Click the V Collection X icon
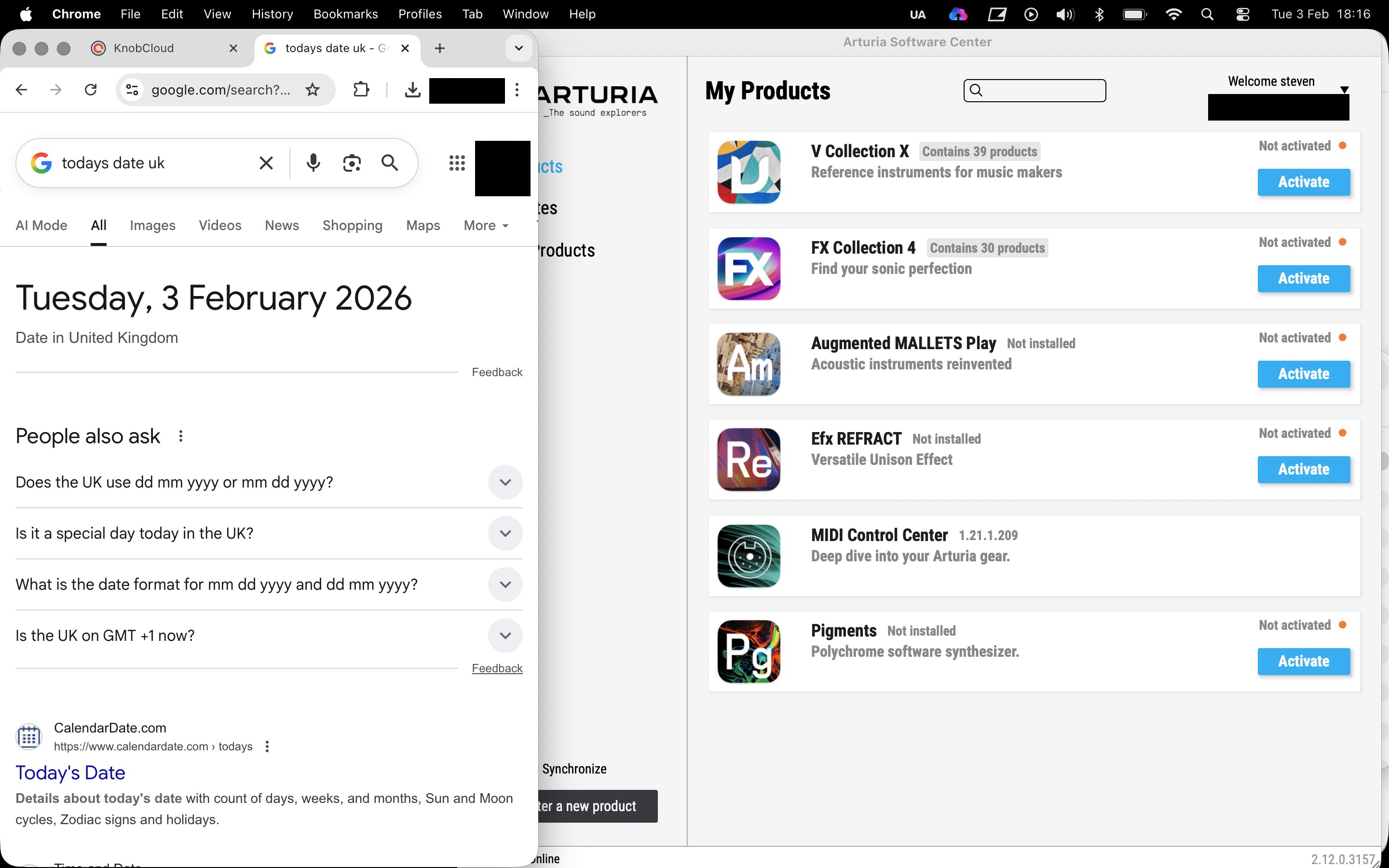 point(749,172)
